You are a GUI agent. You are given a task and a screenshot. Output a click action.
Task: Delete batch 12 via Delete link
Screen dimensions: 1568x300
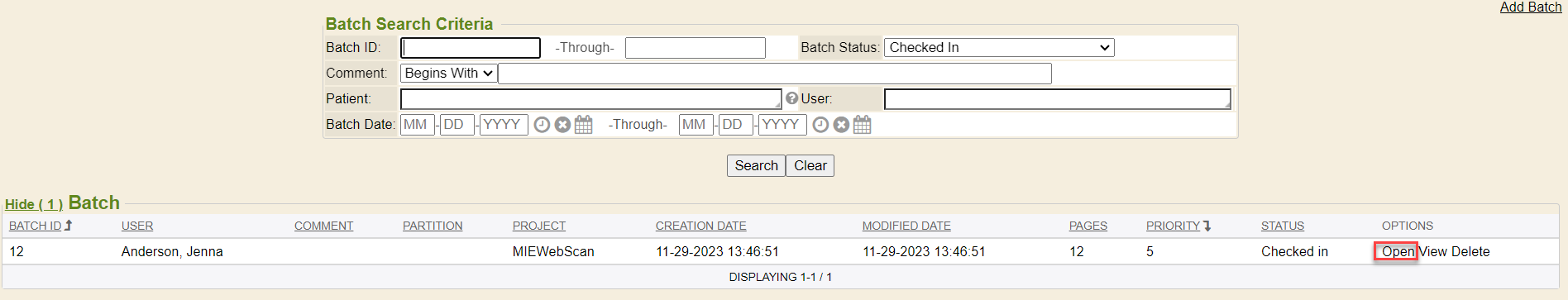[1470, 251]
